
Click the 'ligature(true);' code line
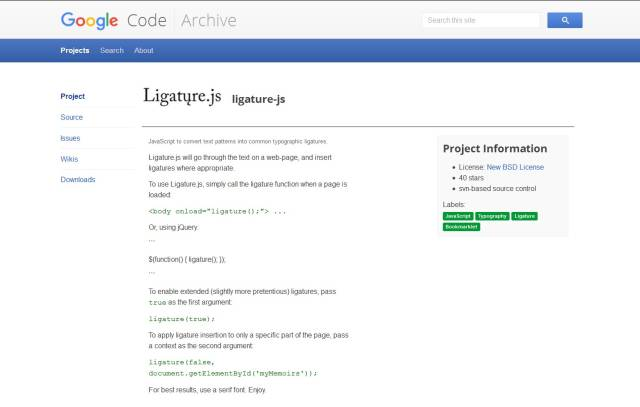pos(182,319)
